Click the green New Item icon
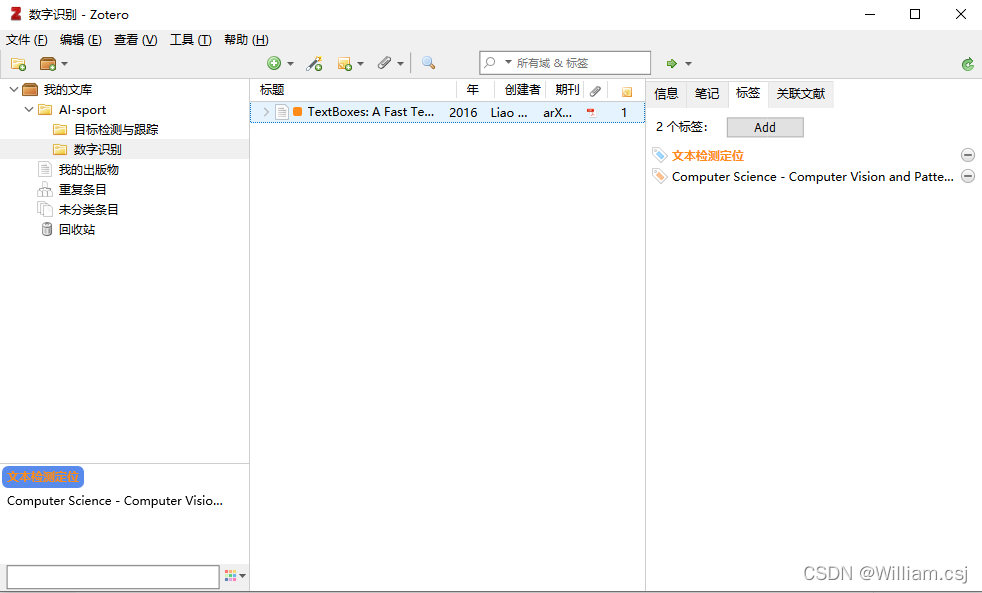 click(274, 63)
